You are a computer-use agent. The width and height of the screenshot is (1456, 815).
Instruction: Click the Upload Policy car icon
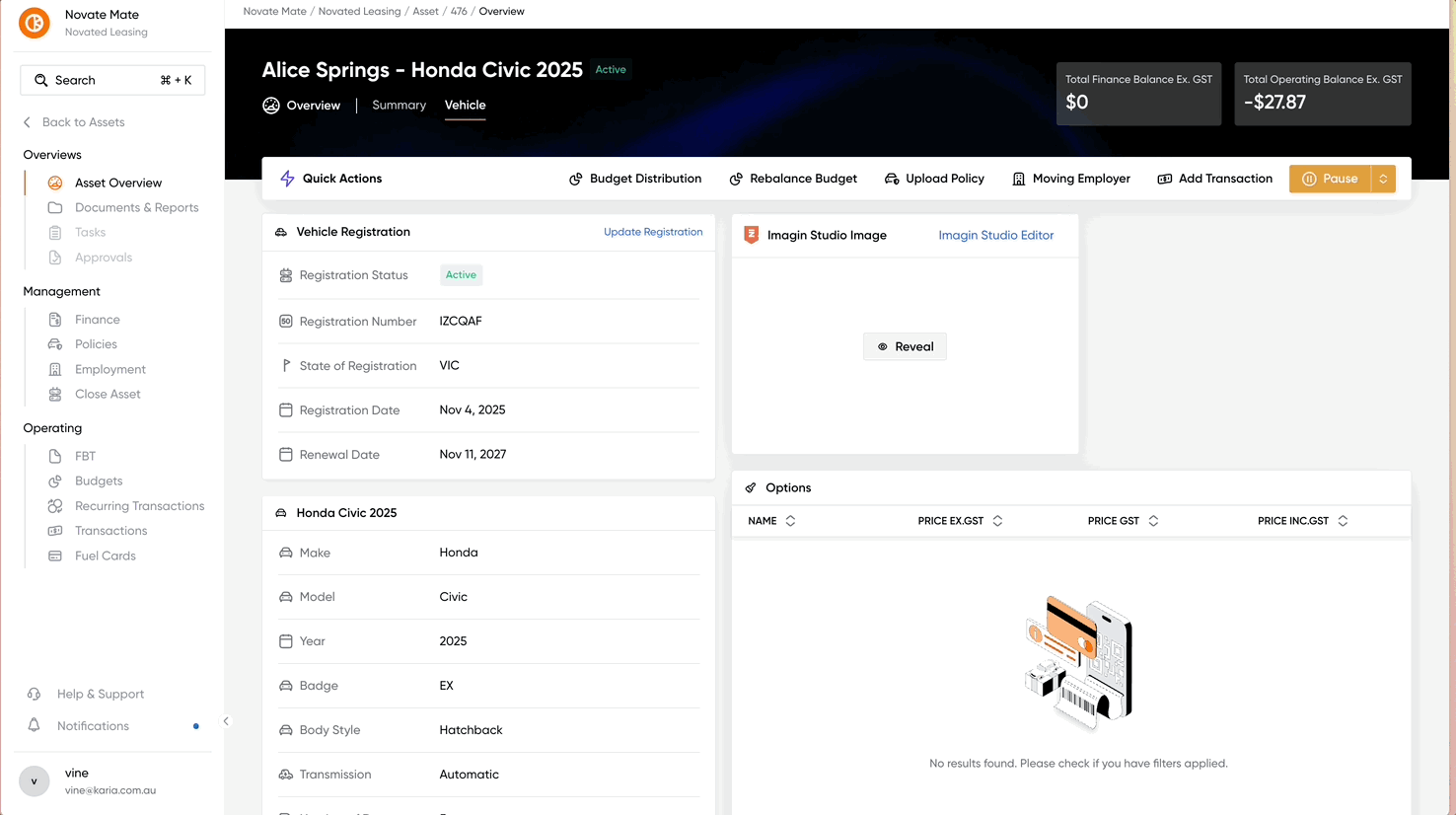(x=892, y=179)
